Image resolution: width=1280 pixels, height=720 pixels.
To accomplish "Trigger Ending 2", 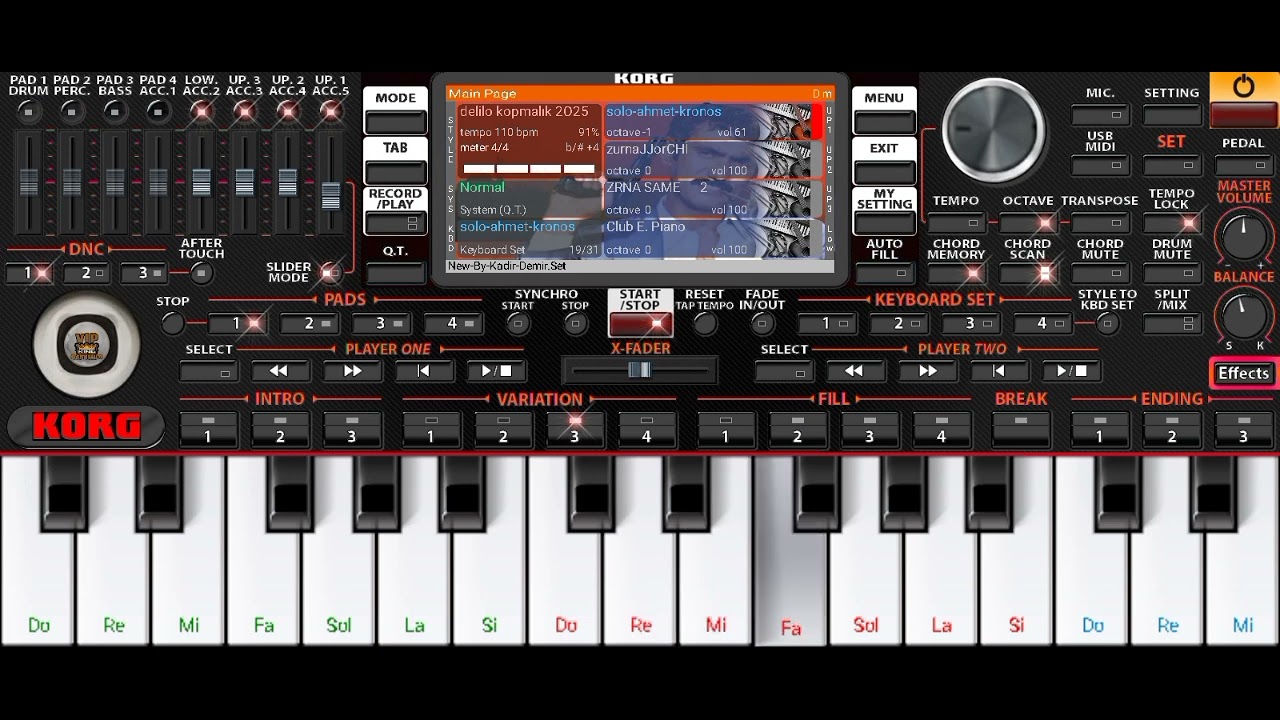I will click(x=1172, y=428).
